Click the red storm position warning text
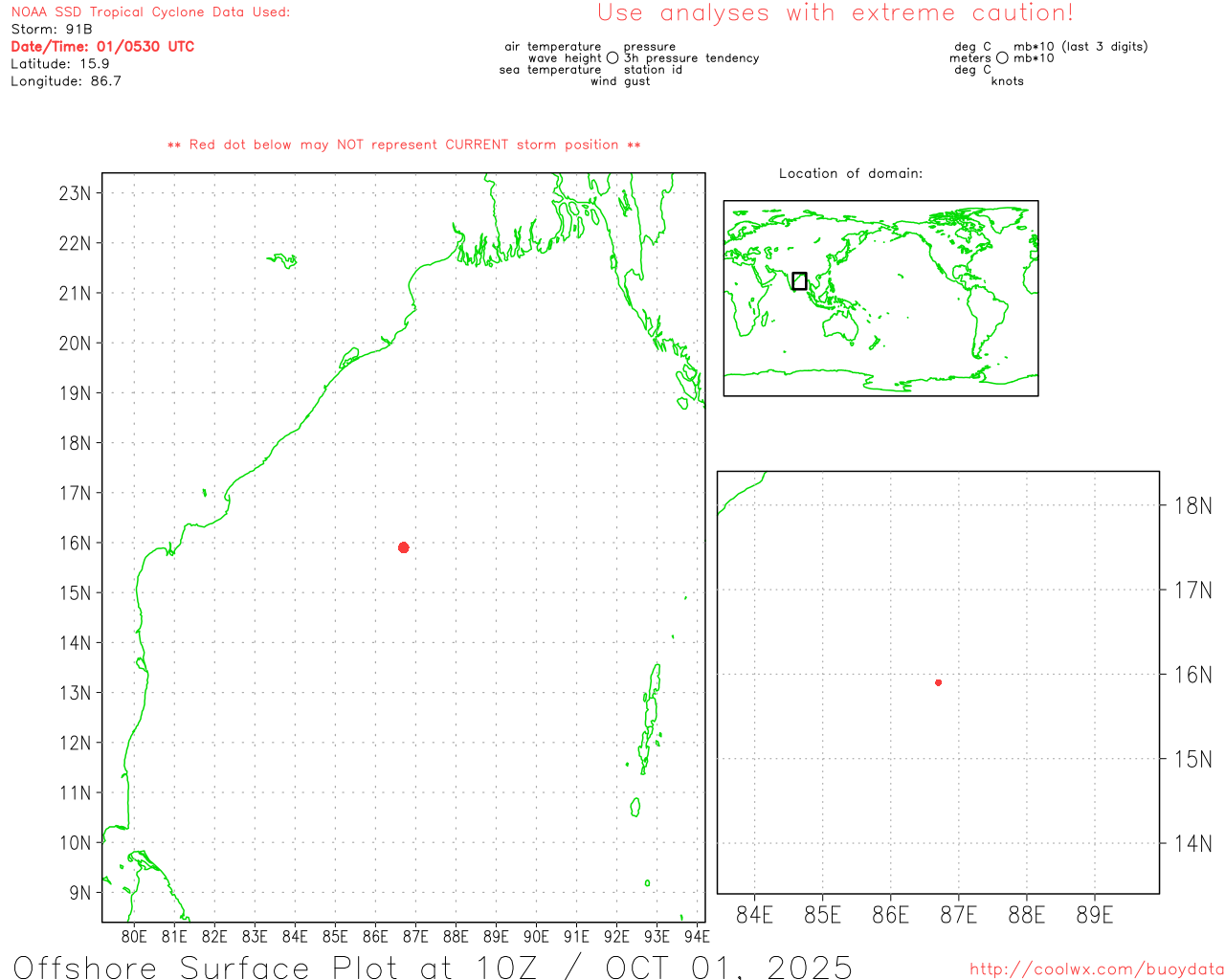The width and height of the screenshot is (1225, 980). 404,145
